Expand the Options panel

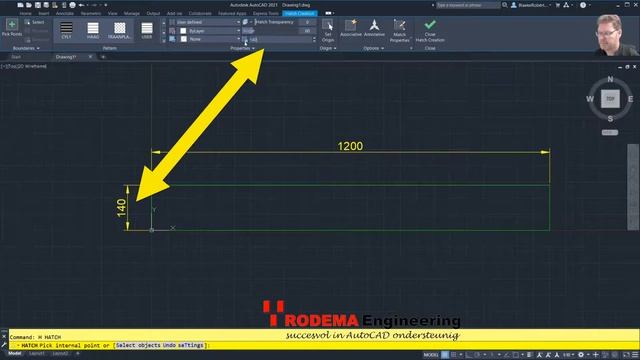click(x=373, y=48)
